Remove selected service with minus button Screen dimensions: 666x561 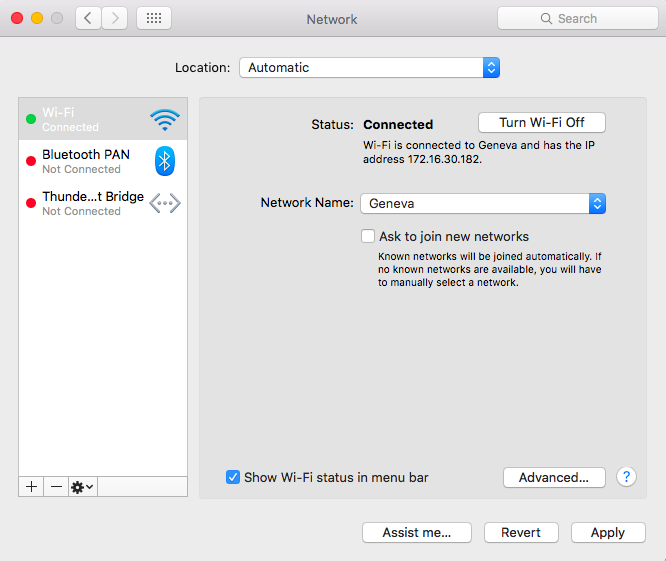[56, 486]
